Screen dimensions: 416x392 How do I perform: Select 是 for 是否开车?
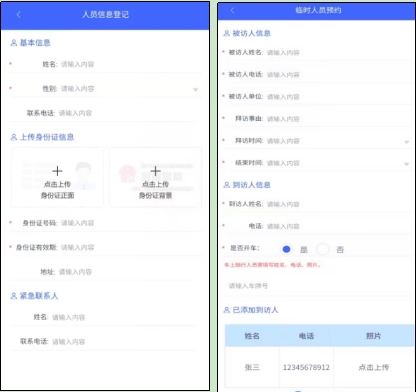[x=286, y=249]
